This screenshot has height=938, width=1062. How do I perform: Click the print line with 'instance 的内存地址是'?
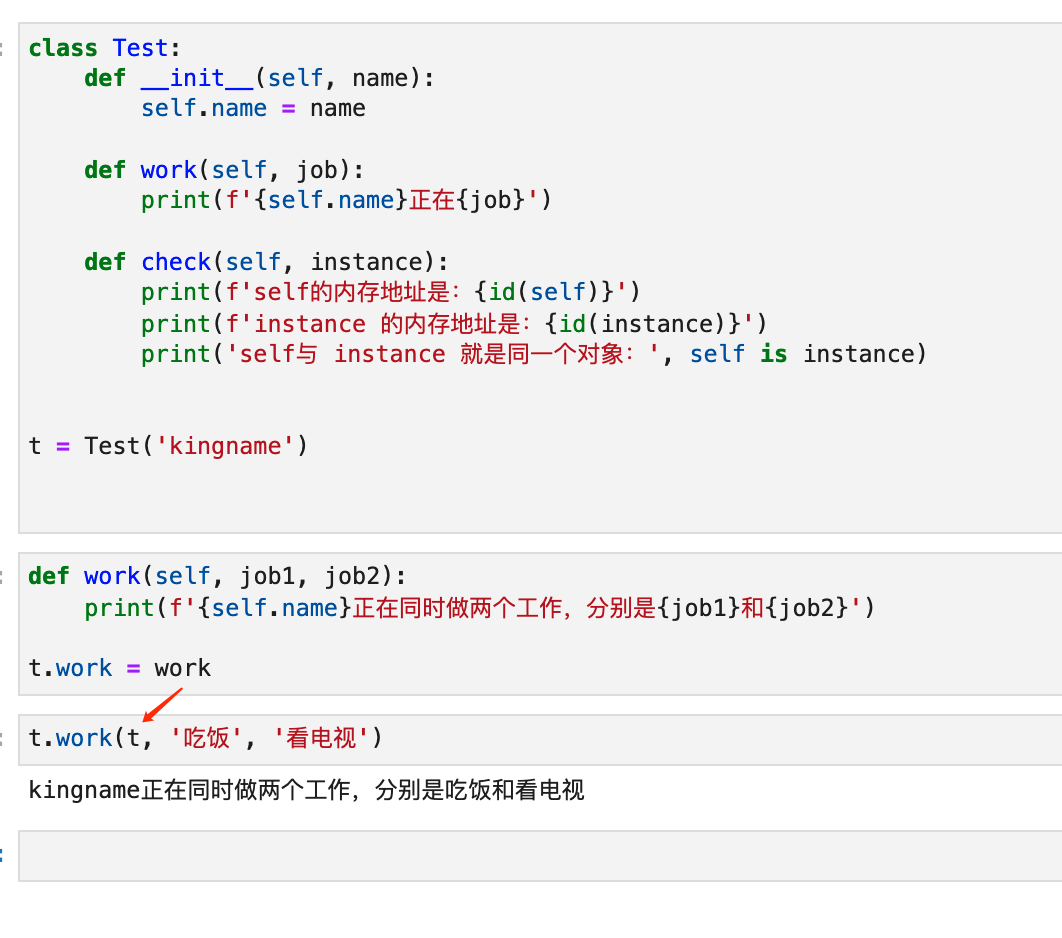(x=453, y=324)
